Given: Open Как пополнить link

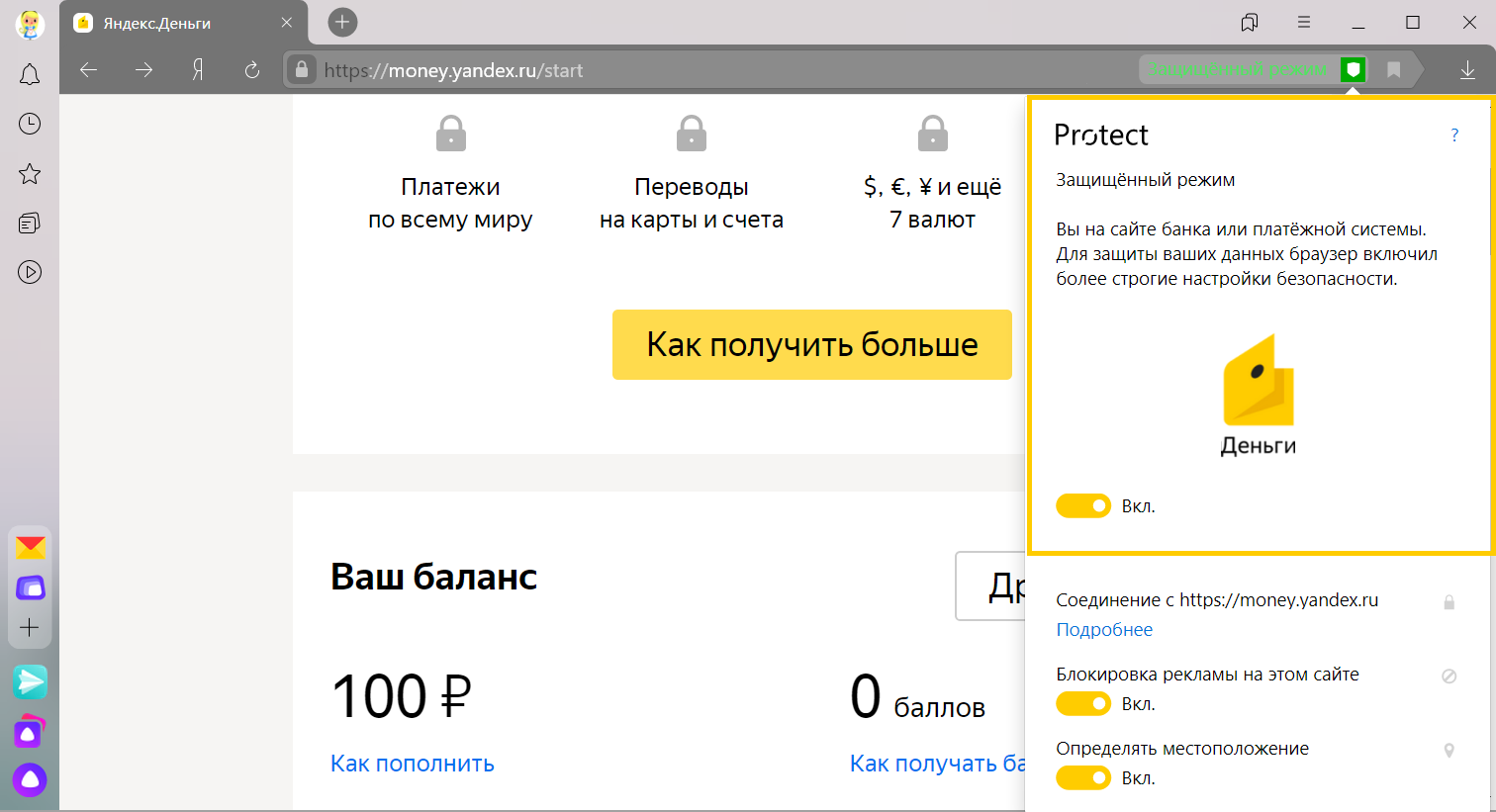Looking at the screenshot, I should point(413,764).
